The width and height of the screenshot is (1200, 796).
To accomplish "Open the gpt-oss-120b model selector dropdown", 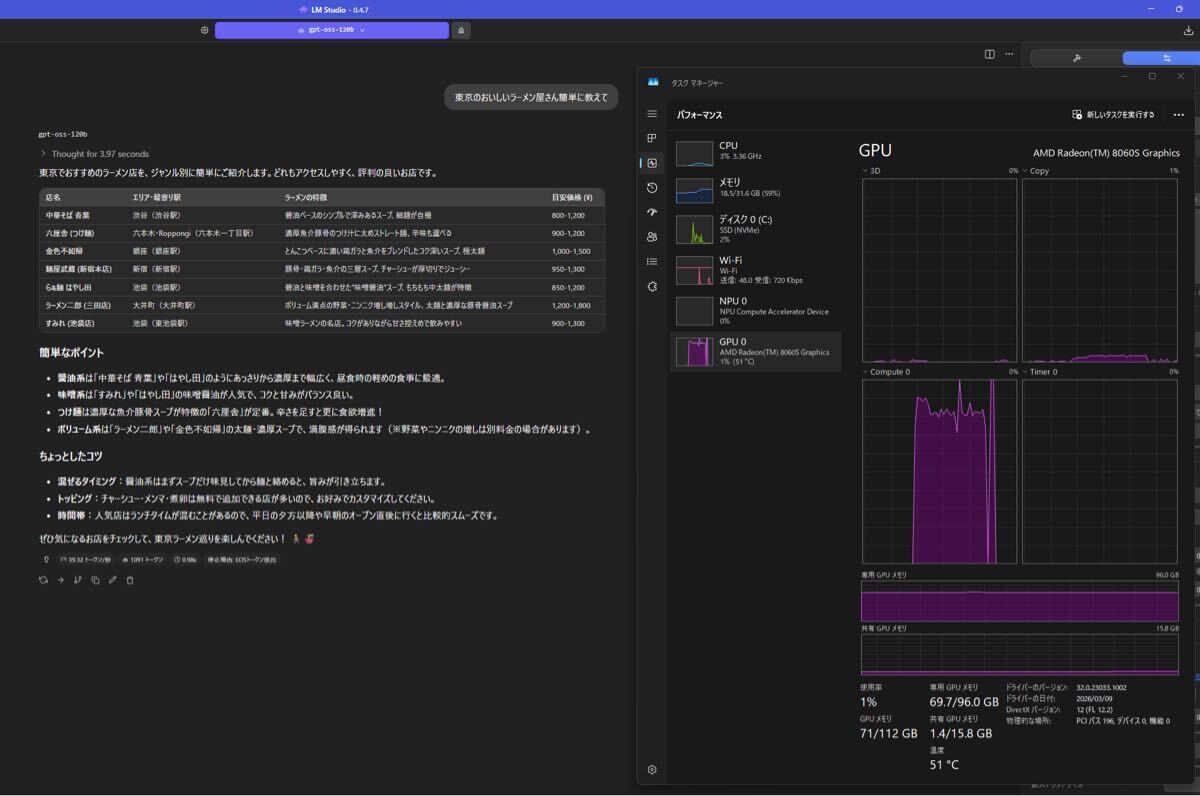I will tap(331, 30).
